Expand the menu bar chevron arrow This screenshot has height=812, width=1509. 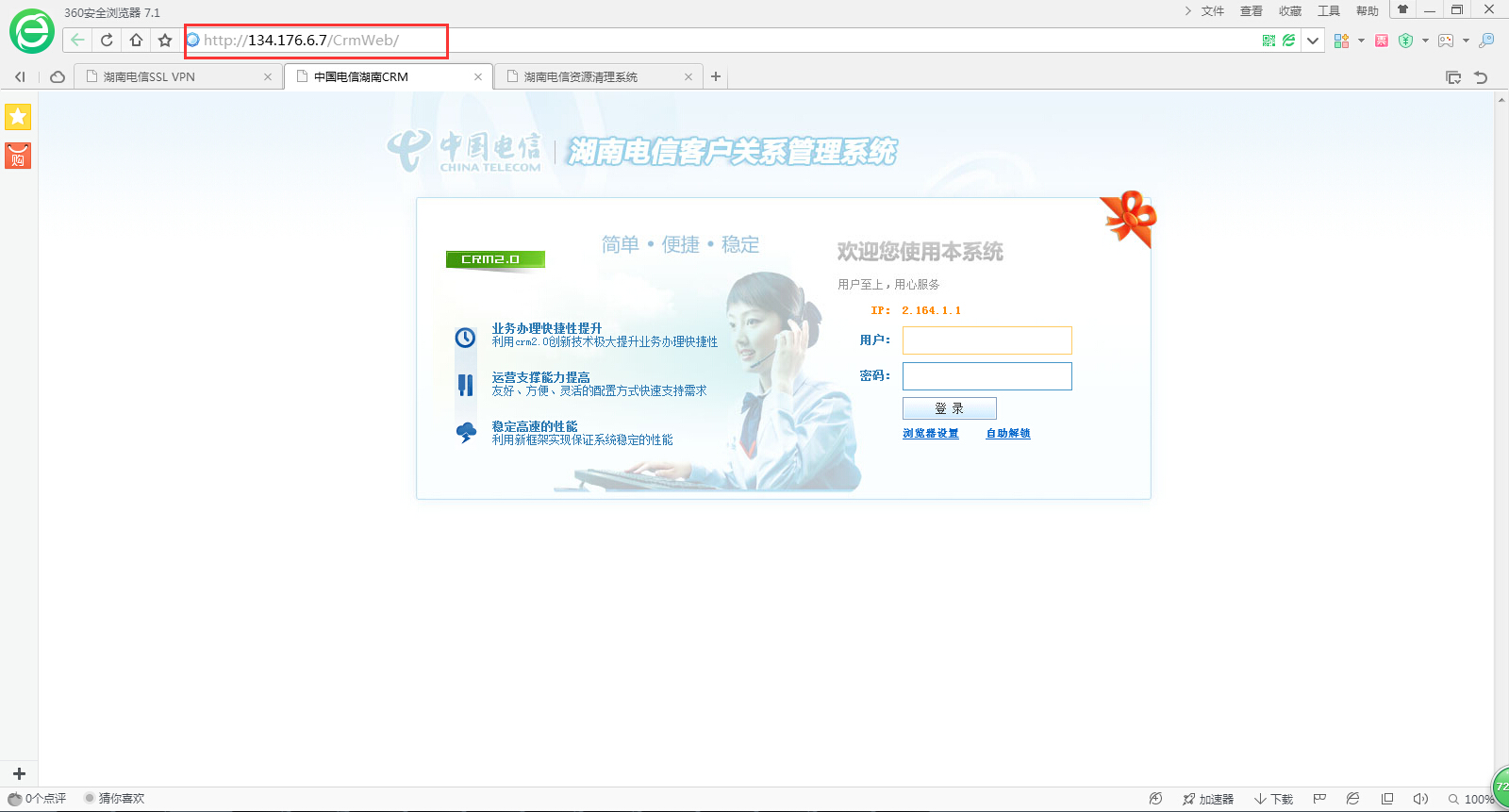[1187, 11]
